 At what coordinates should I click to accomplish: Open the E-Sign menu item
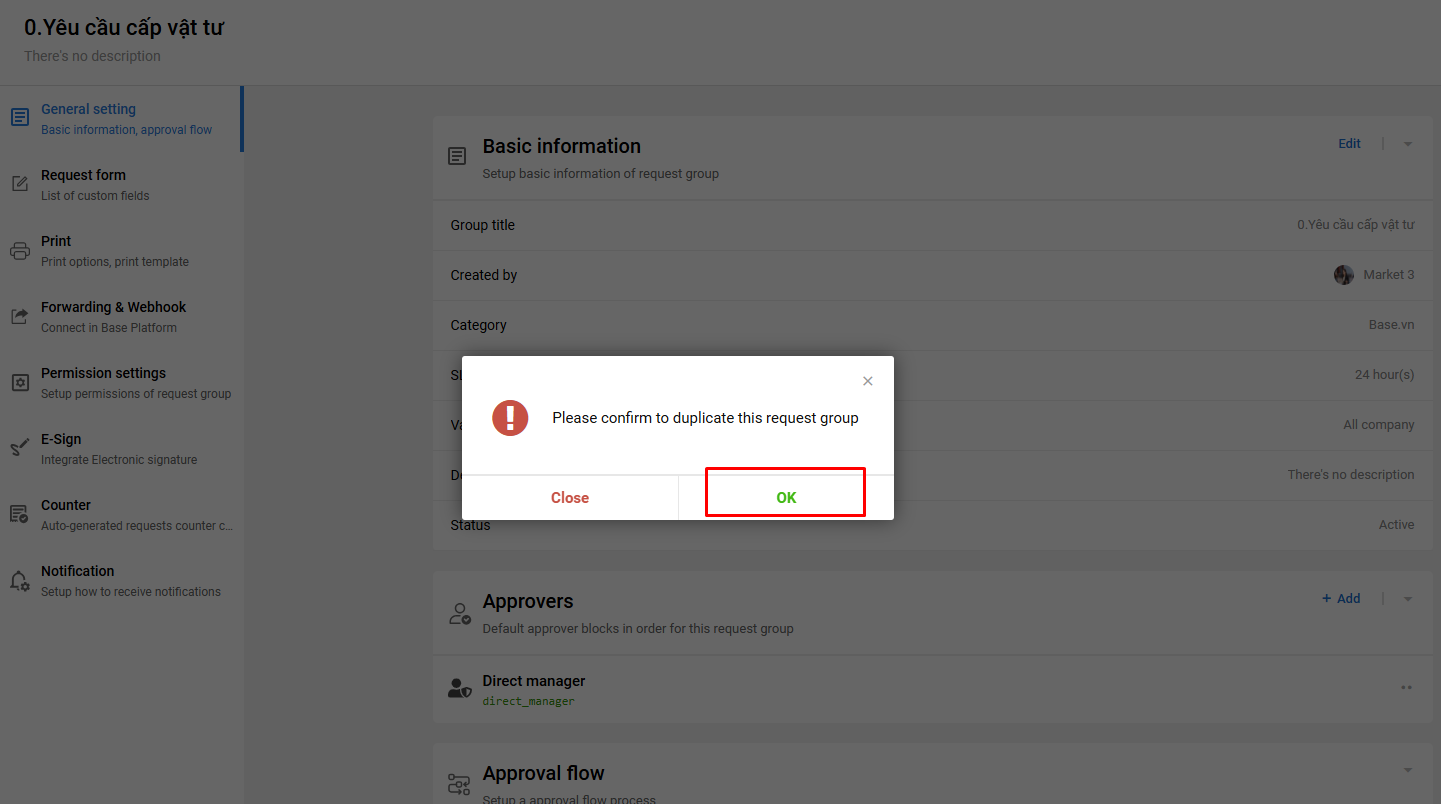[121, 449]
